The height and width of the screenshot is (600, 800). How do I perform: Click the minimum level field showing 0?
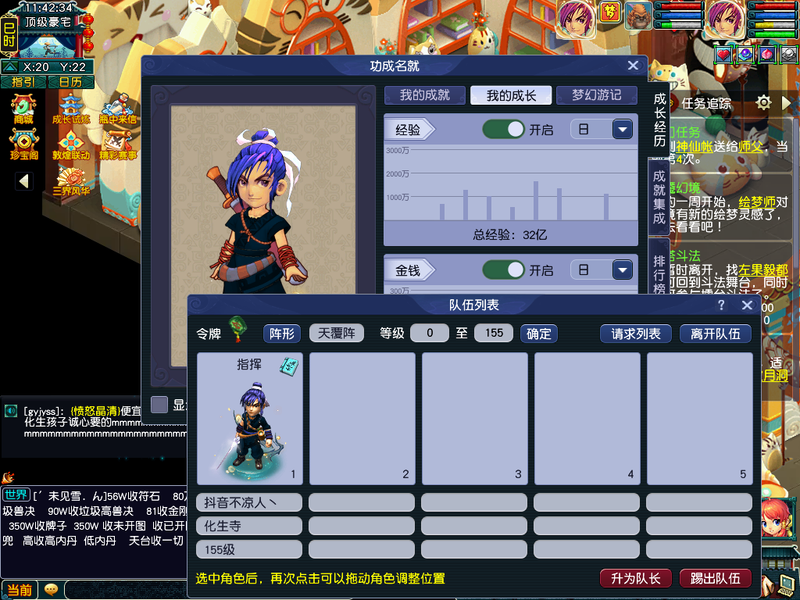click(x=430, y=333)
